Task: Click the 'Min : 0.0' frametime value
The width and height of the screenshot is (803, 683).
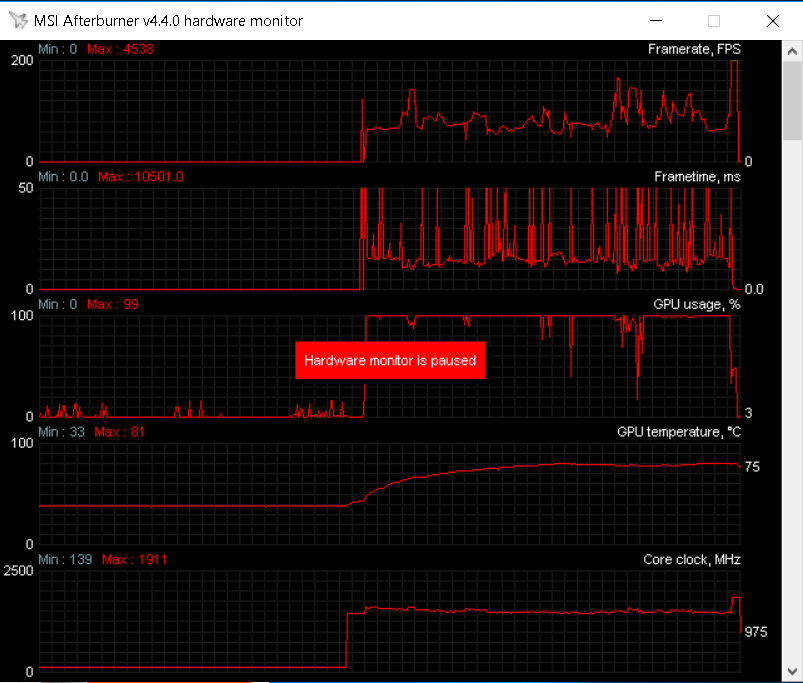Action: [x=63, y=177]
